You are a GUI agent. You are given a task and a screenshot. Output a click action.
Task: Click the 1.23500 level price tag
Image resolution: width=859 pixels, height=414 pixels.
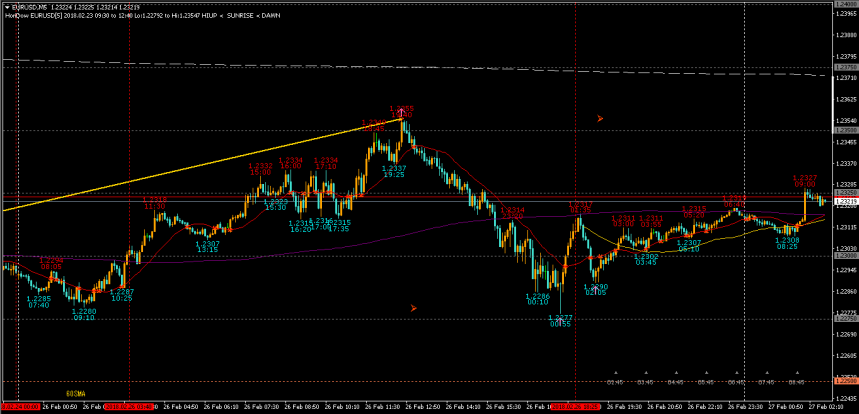845,130
